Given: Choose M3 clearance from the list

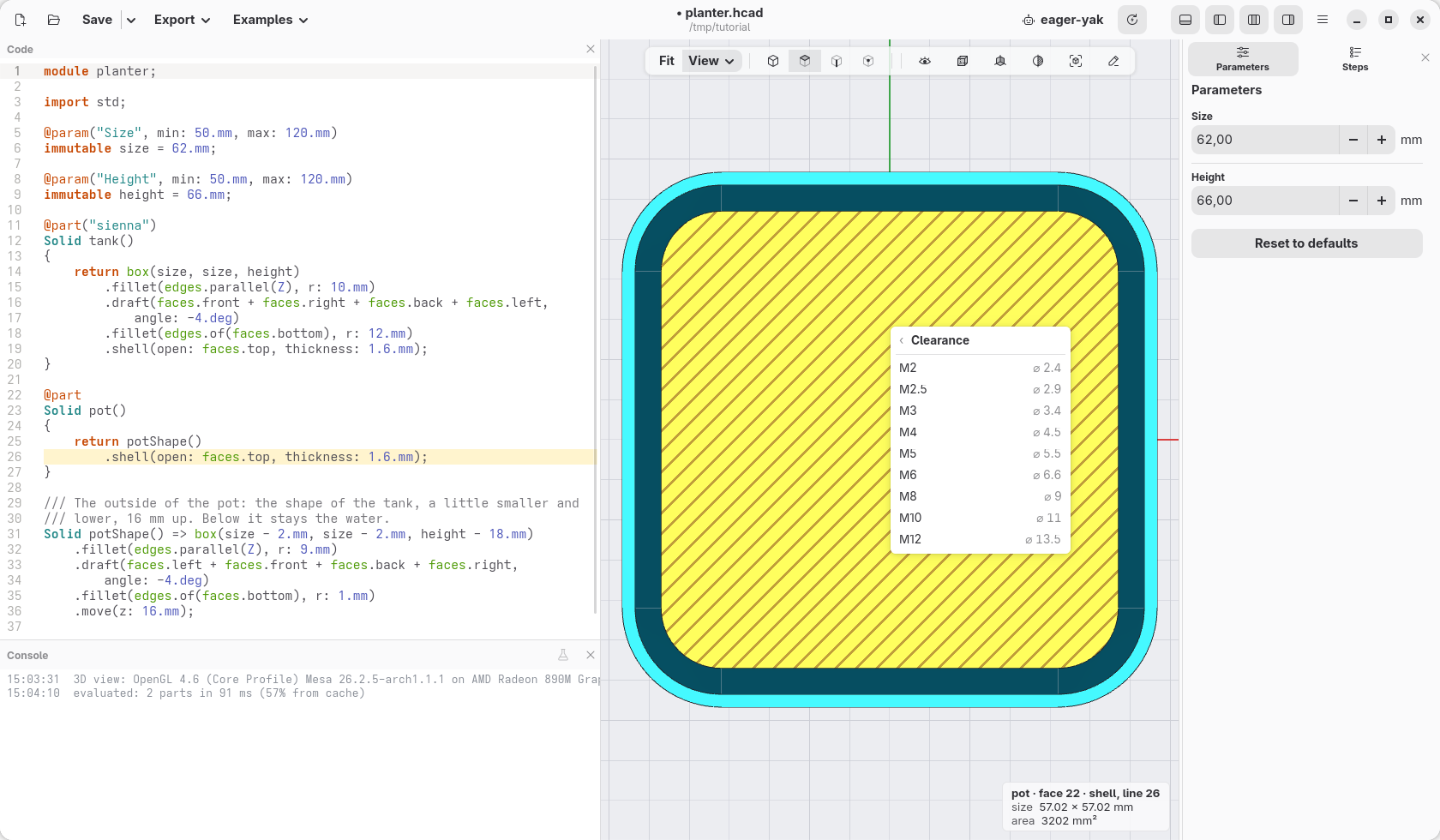Looking at the screenshot, I should click(981, 411).
